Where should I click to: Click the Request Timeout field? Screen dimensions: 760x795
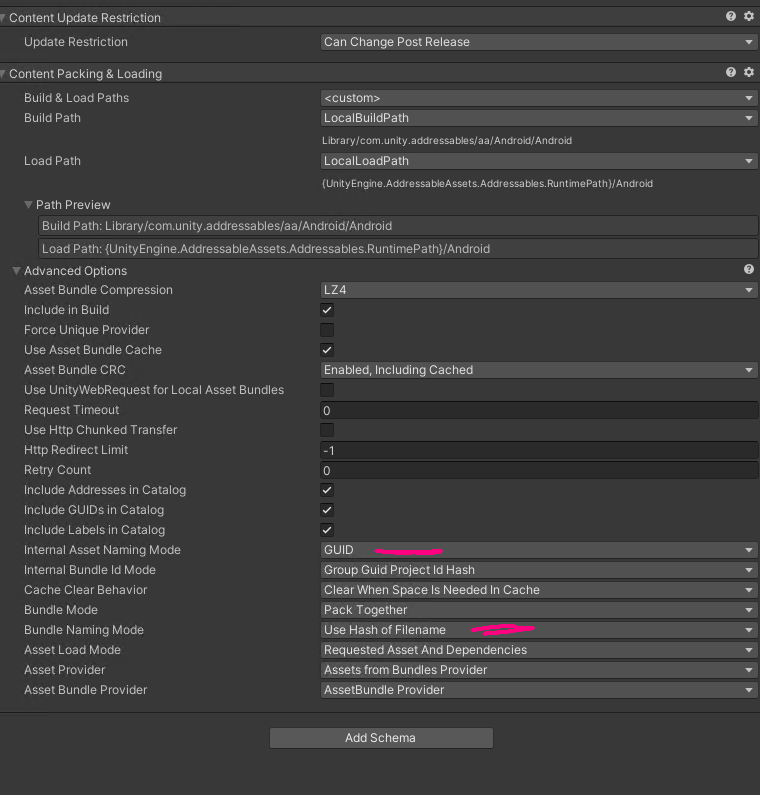(538, 410)
